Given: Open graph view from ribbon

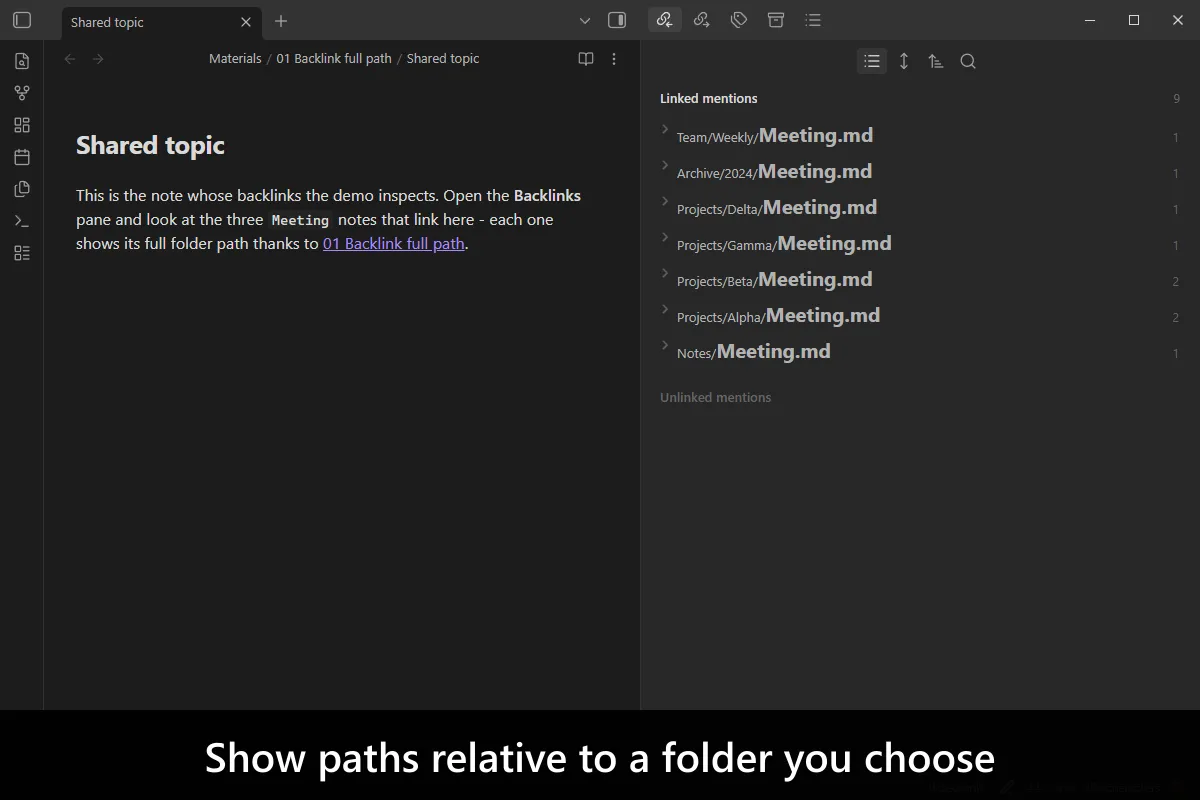Looking at the screenshot, I should click(22, 93).
